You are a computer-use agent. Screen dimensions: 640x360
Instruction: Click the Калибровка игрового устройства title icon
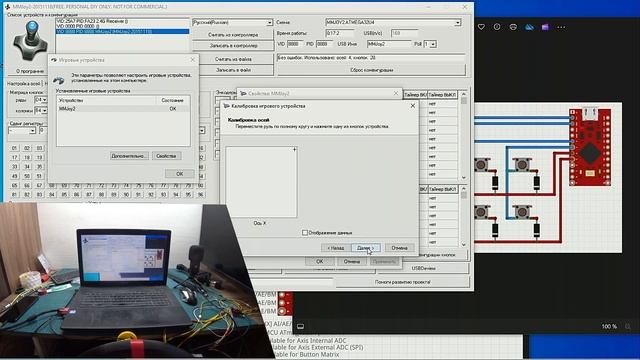point(227,106)
